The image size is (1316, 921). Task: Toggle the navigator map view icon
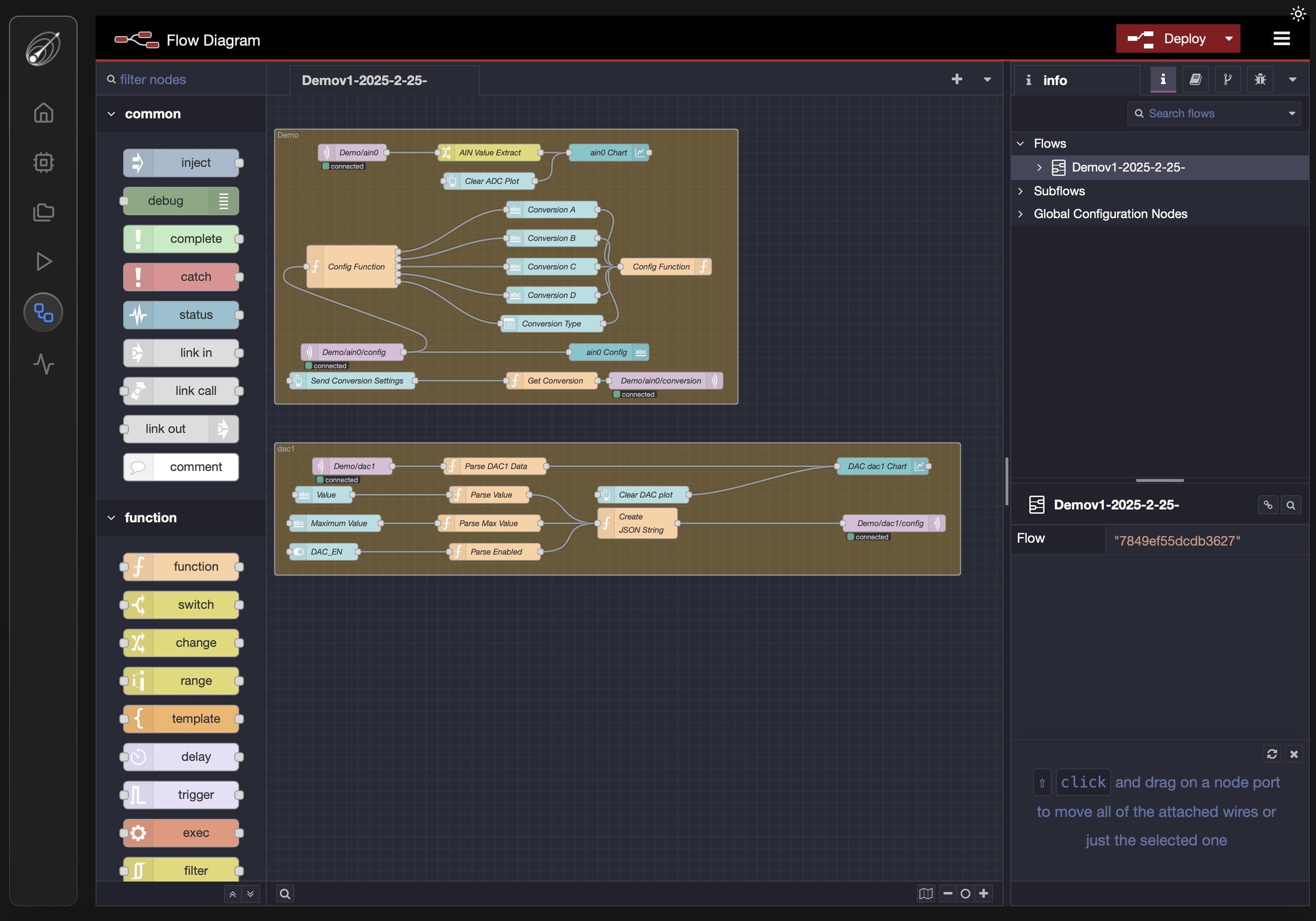point(925,893)
